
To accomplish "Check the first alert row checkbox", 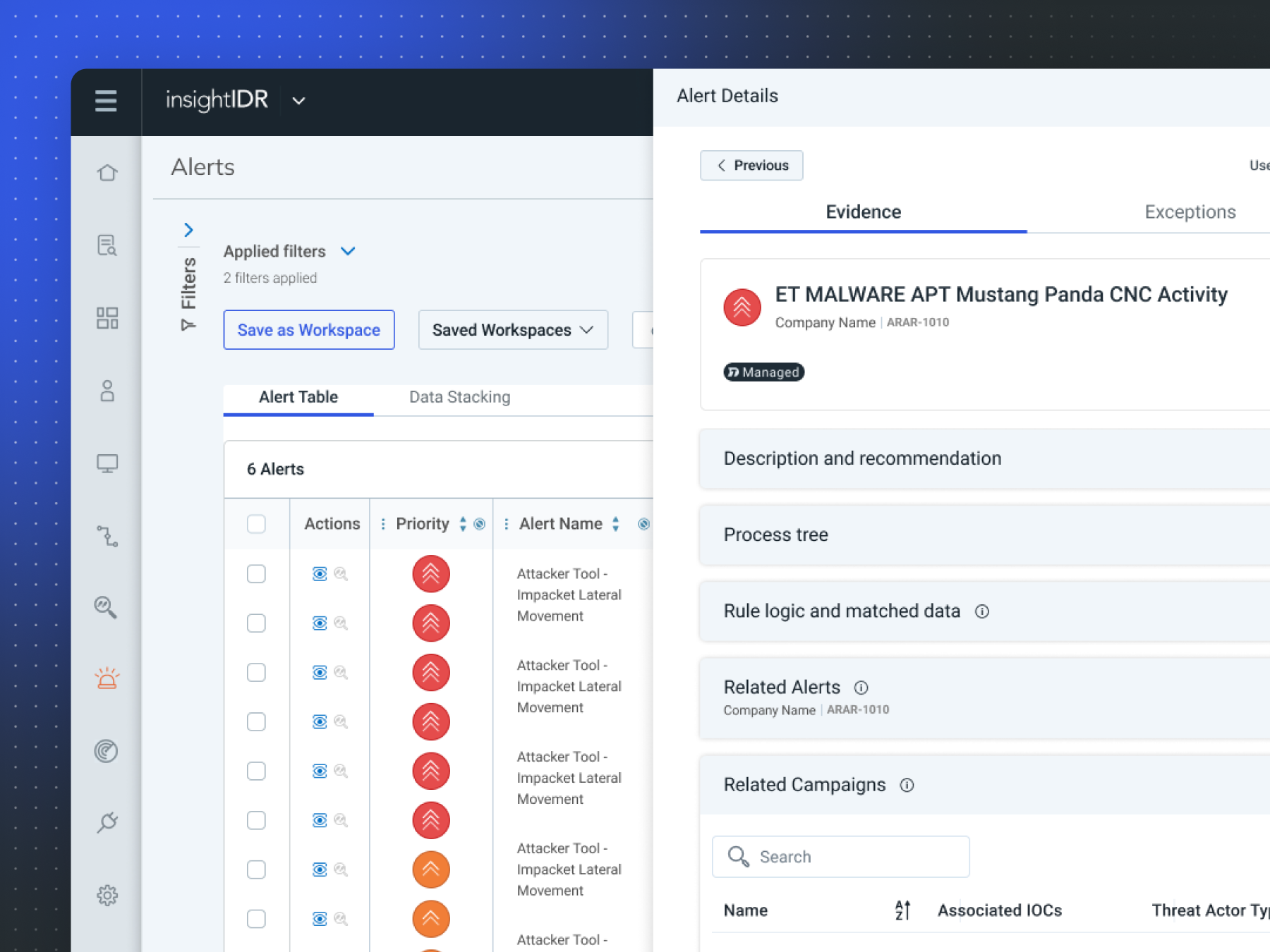I will coord(256,574).
